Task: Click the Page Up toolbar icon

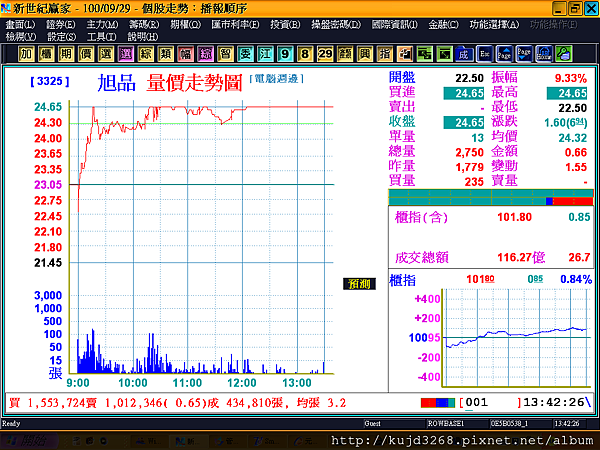Action: (504, 54)
